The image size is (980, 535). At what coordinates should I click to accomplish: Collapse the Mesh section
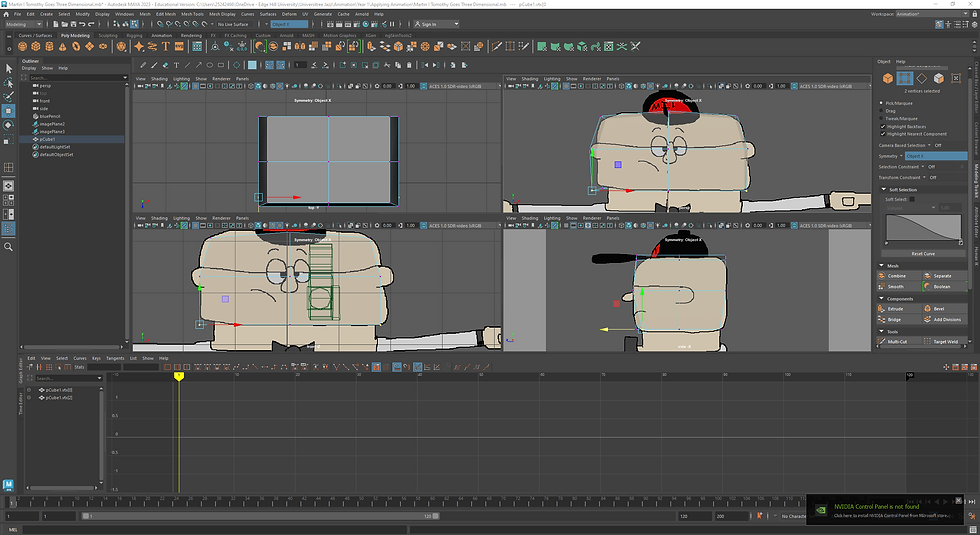(x=882, y=266)
